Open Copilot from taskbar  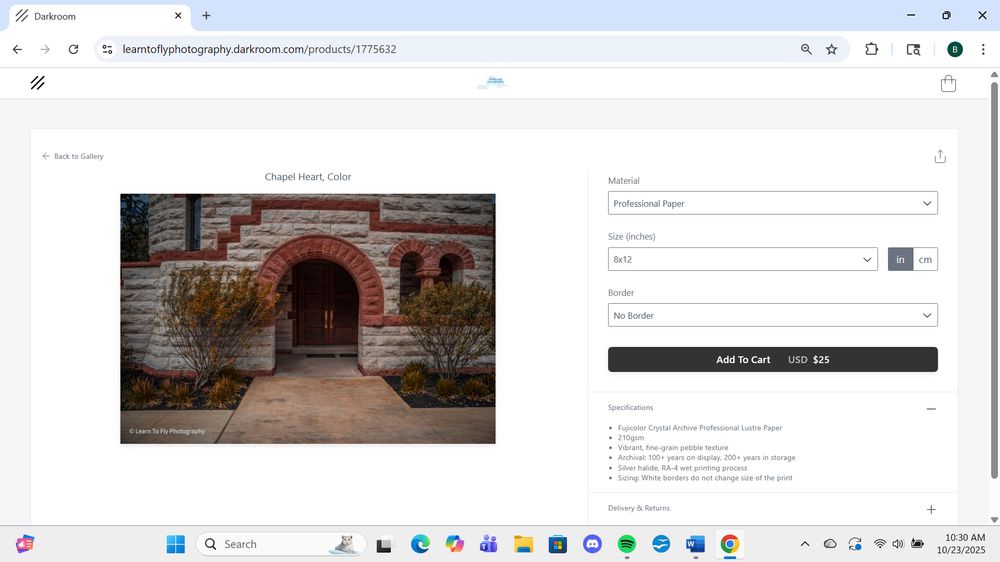coord(454,544)
